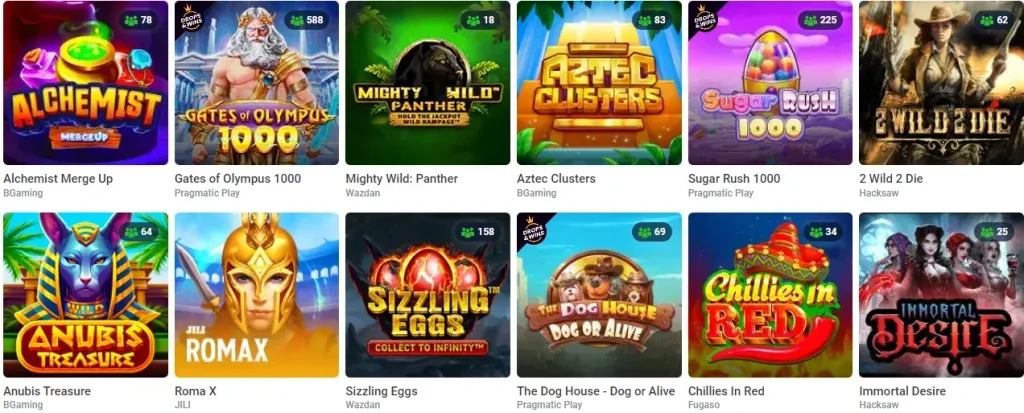Click the Mighty Wild: Panther title link
This screenshot has width=1024, height=413.
coord(402,178)
